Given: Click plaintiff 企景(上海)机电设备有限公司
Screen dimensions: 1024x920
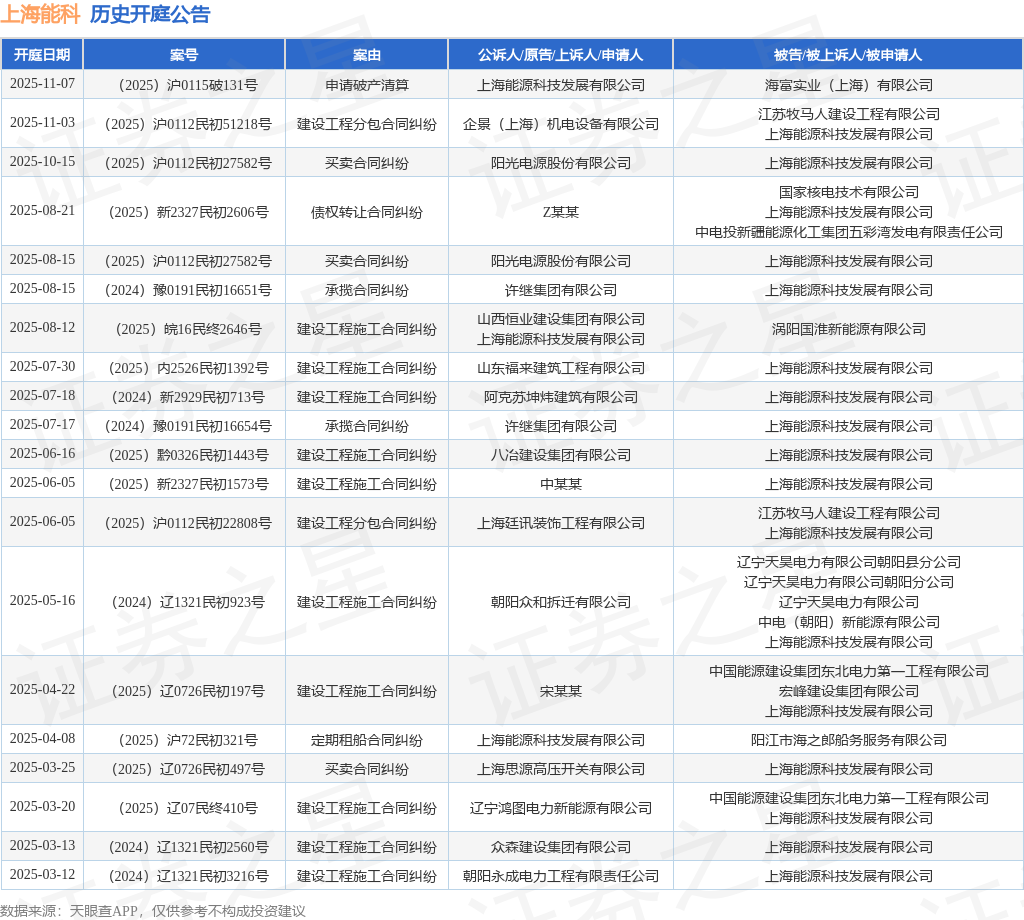Looking at the screenshot, I should [560, 124].
